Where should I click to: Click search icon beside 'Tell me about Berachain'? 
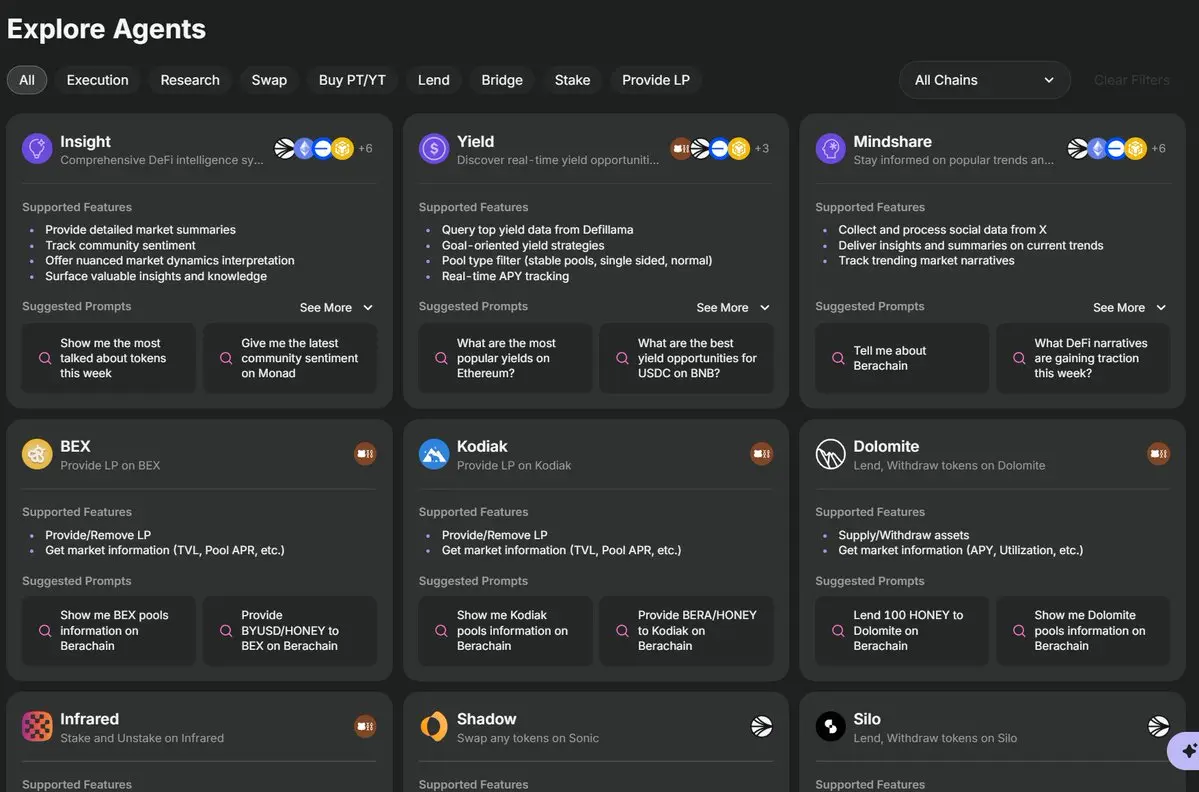838,358
